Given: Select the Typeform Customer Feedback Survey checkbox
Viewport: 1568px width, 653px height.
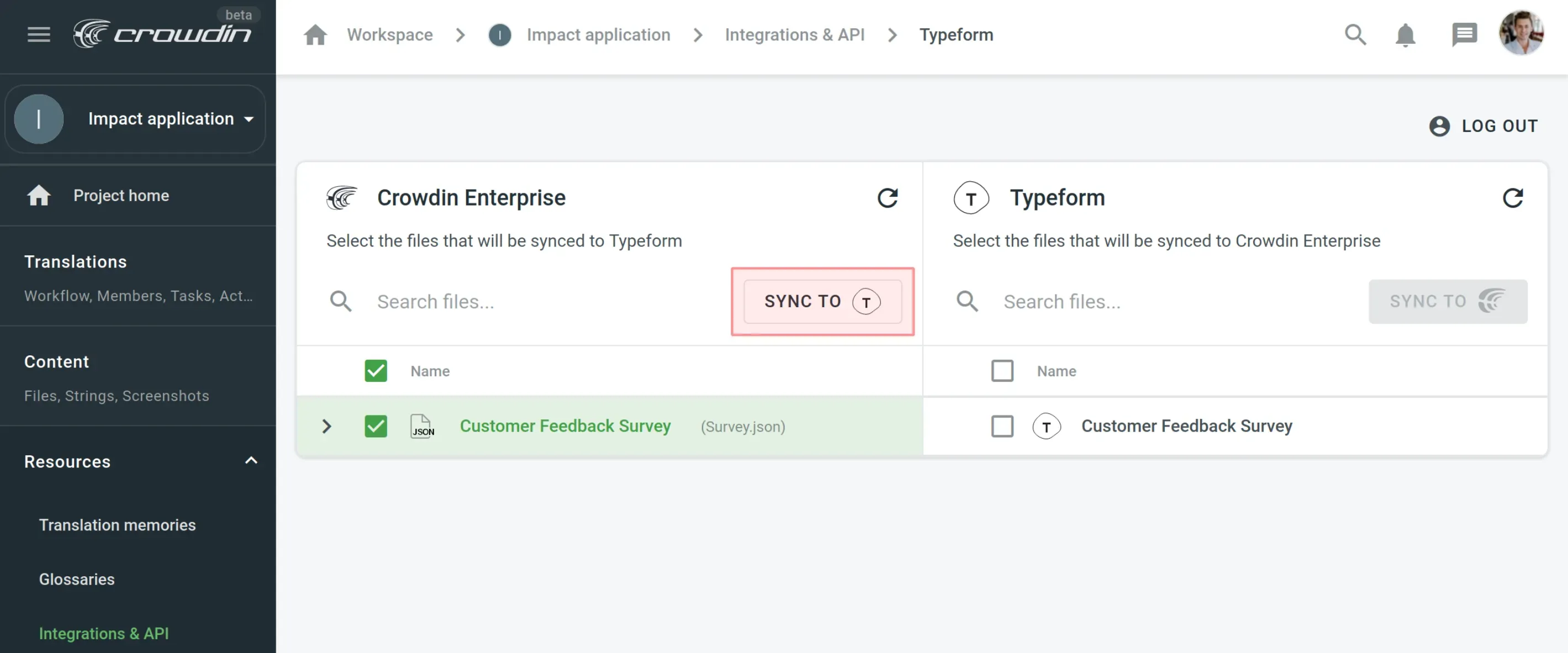Looking at the screenshot, I should 1001,426.
